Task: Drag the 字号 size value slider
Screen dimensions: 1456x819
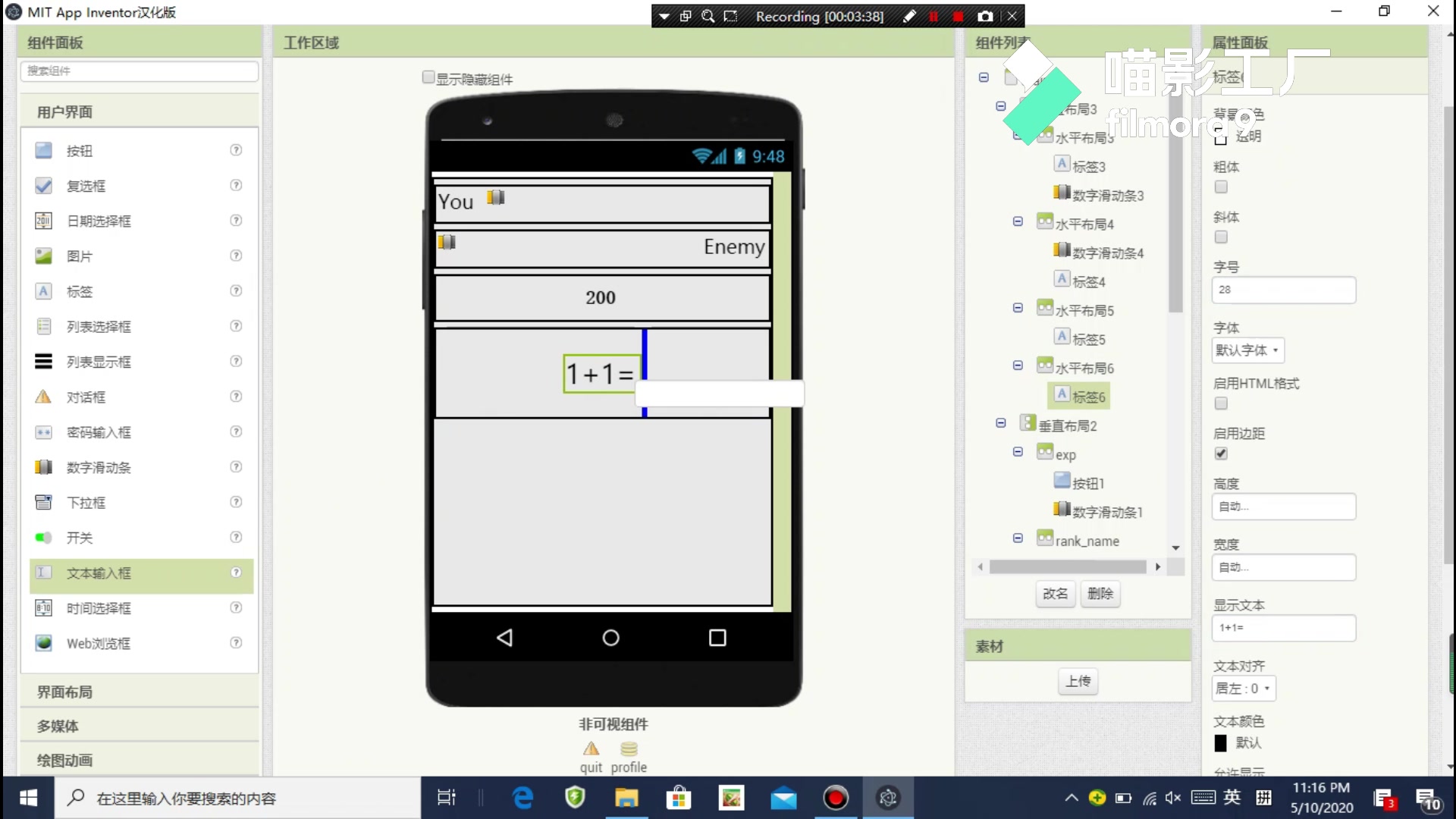Action: coord(1283,289)
